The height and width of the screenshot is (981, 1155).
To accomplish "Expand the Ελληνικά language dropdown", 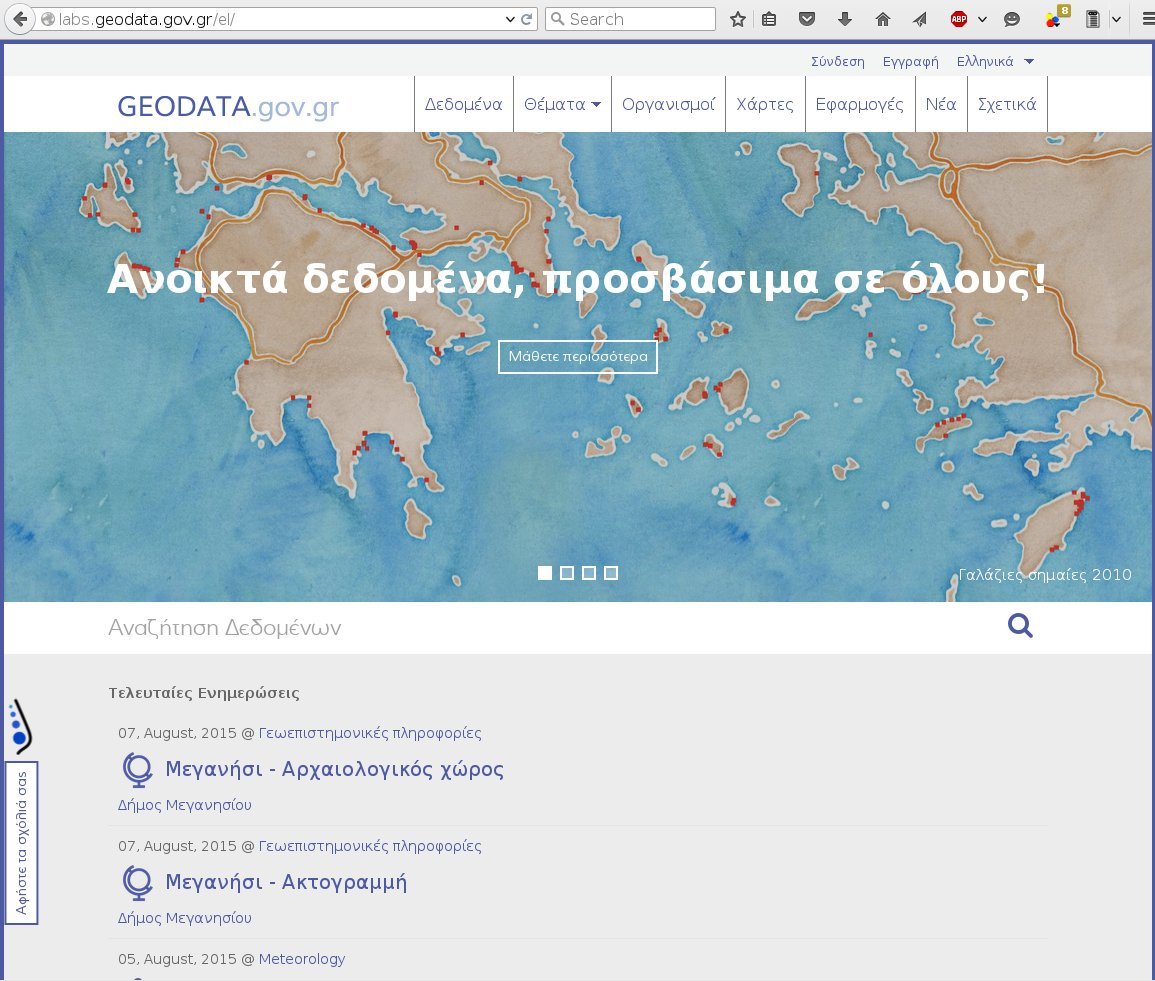I will coord(995,62).
